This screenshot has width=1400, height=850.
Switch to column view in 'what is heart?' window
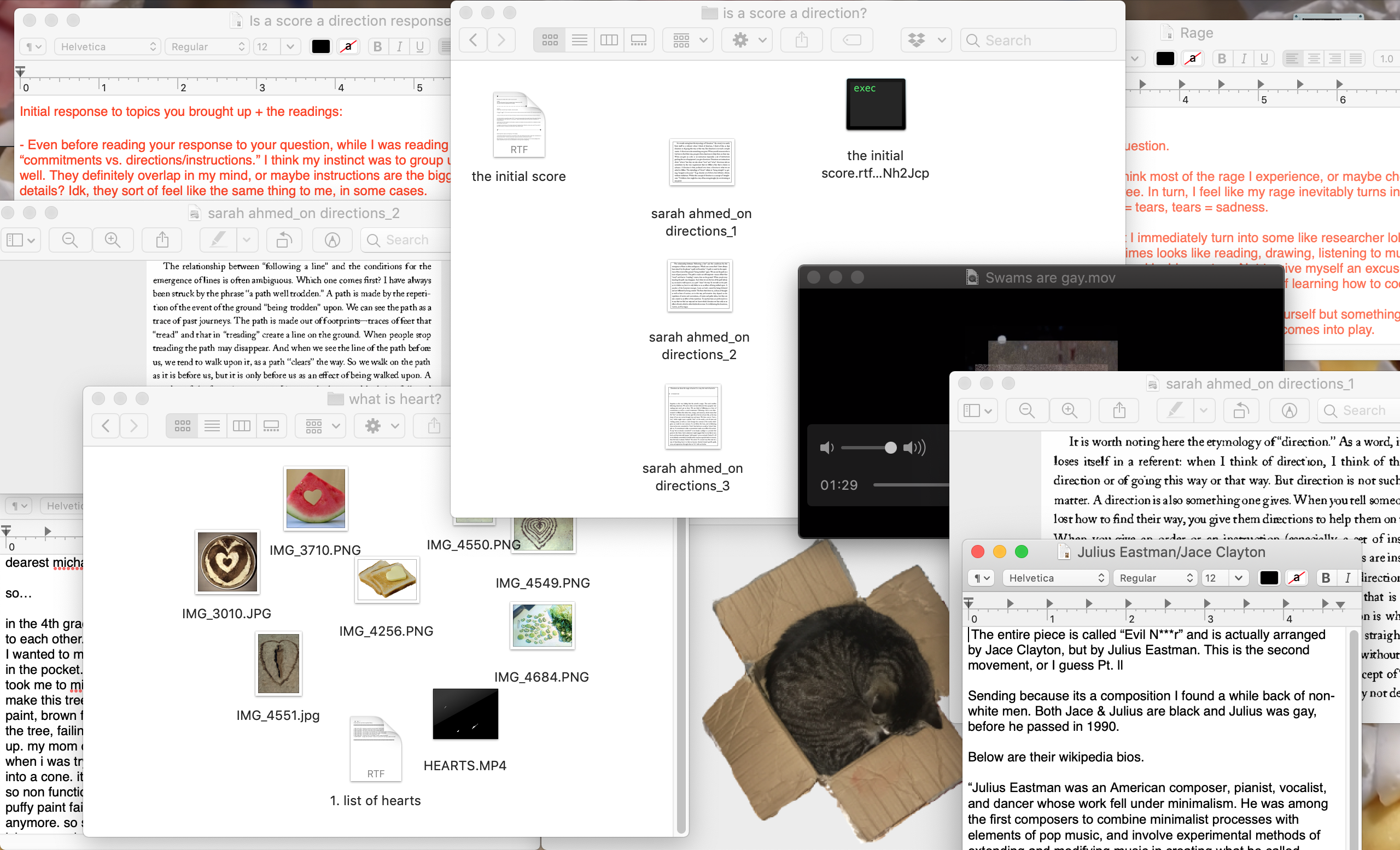click(x=242, y=425)
